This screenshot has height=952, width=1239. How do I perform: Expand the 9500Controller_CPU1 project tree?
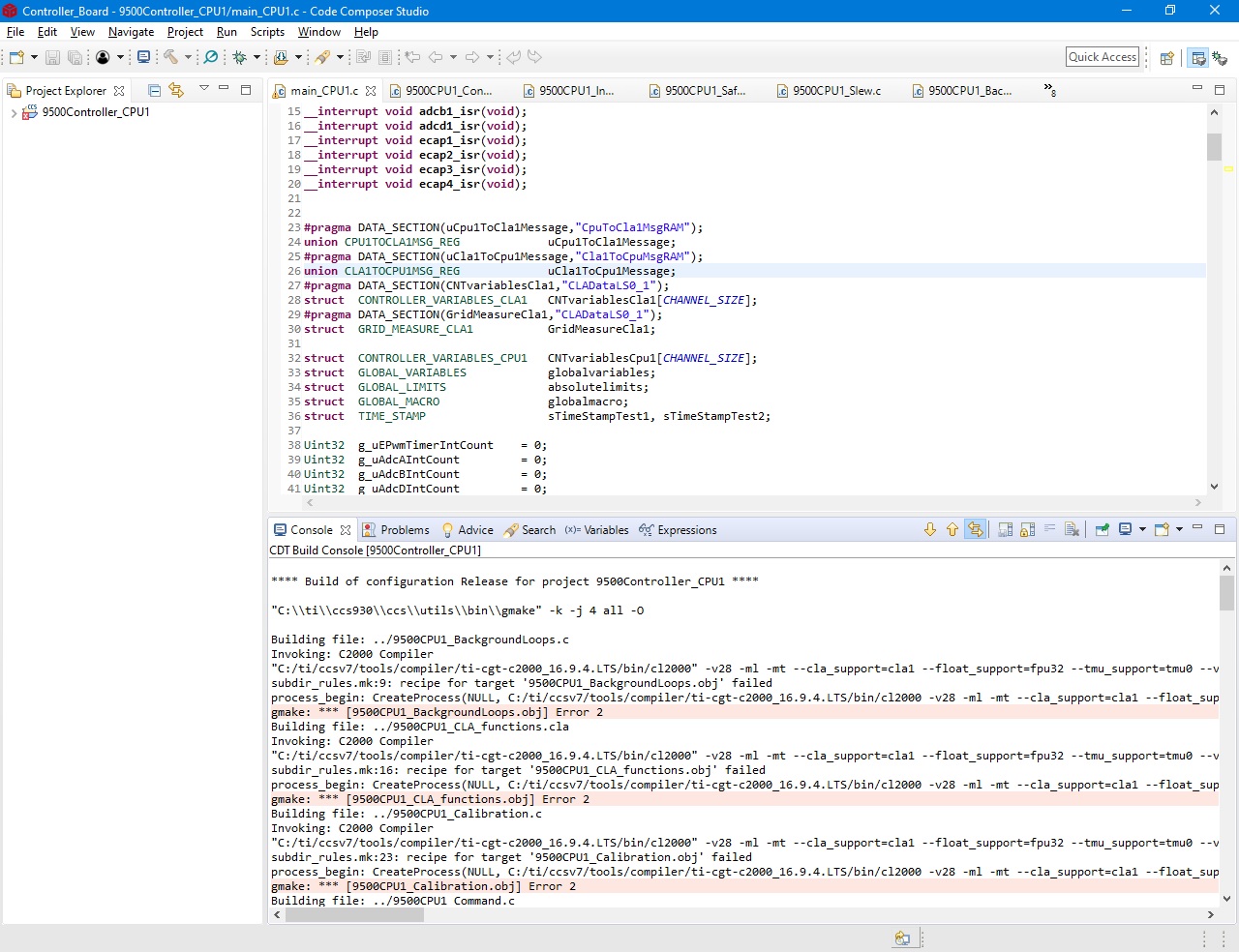[13, 113]
